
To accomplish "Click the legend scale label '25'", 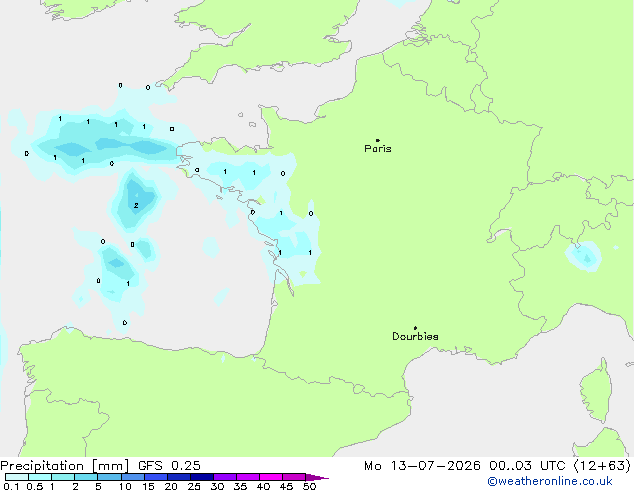I will tap(194, 486).
